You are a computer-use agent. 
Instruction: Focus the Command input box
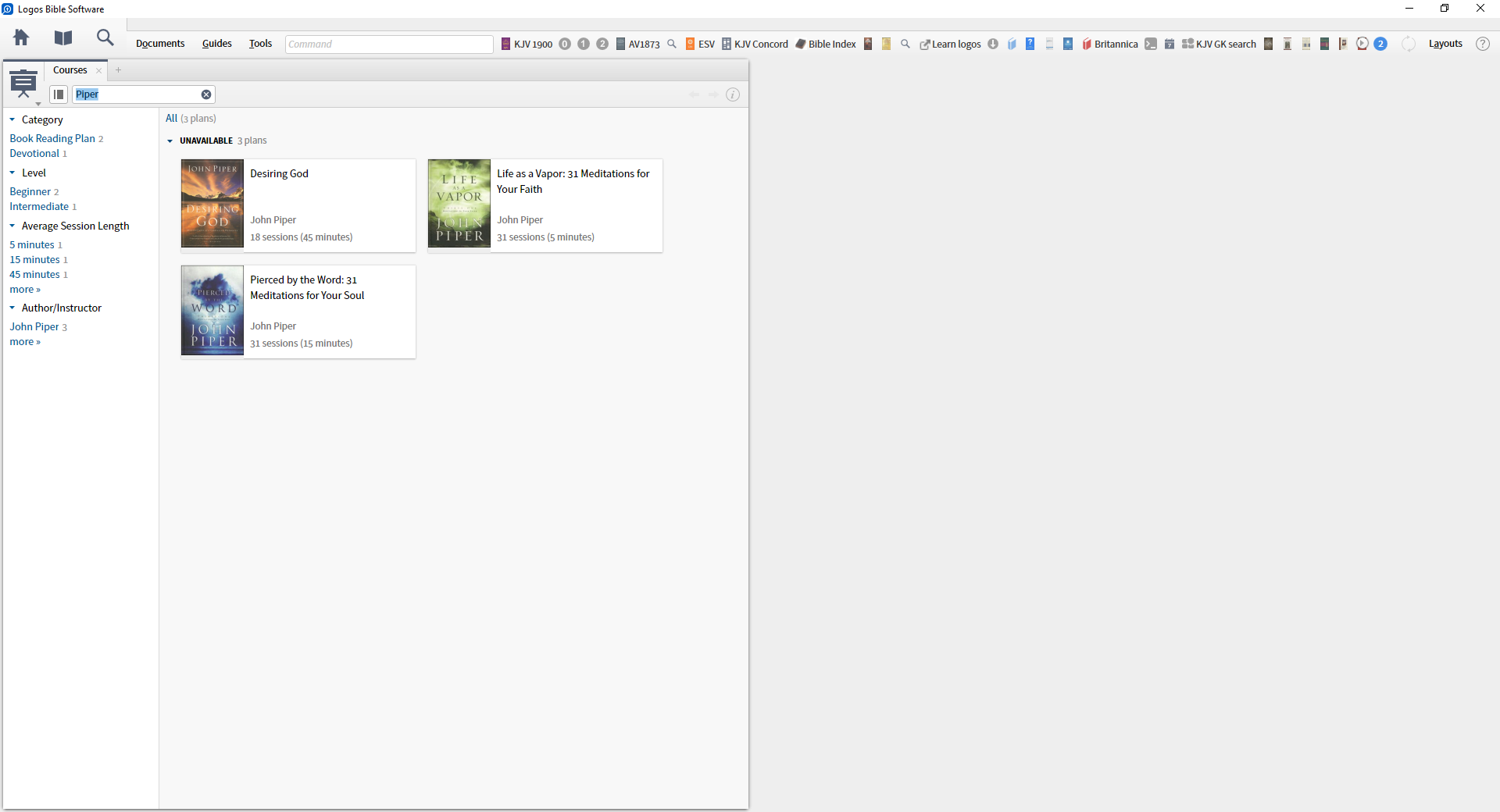[x=389, y=44]
